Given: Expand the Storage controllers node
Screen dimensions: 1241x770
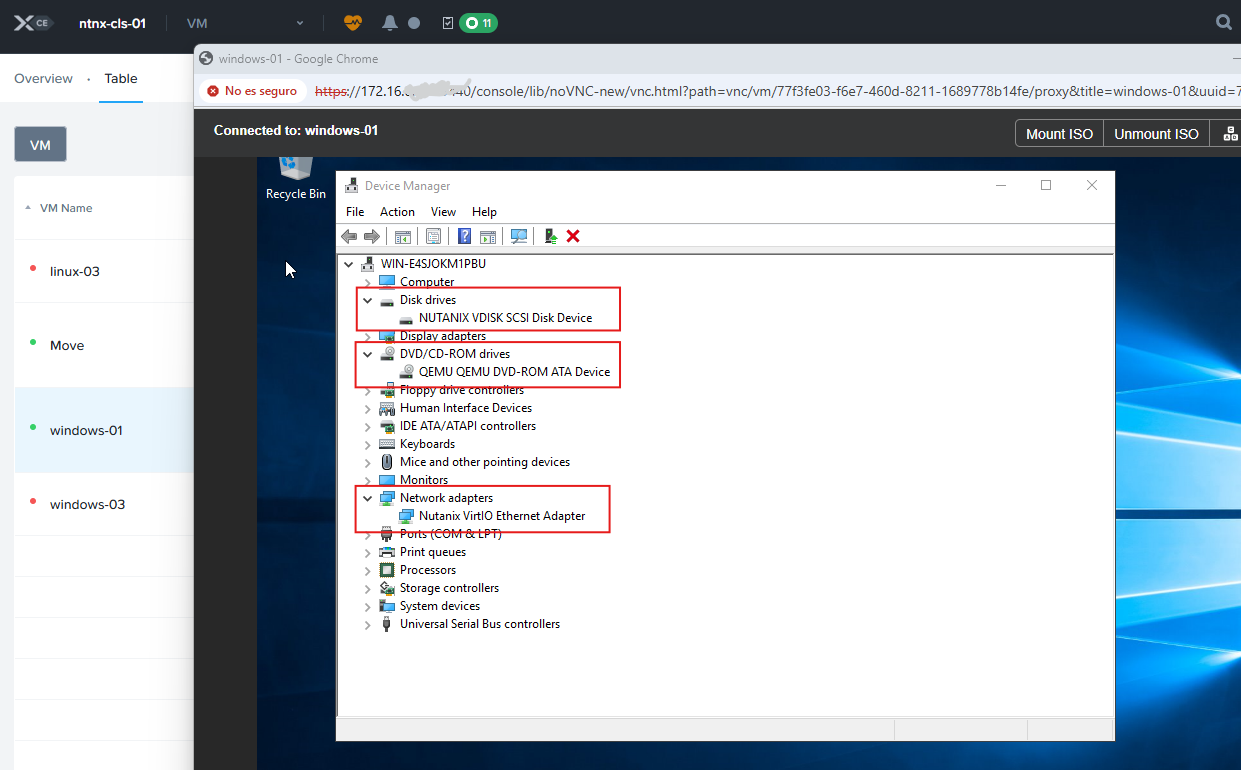Looking at the screenshot, I should pyautogui.click(x=367, y=588).
